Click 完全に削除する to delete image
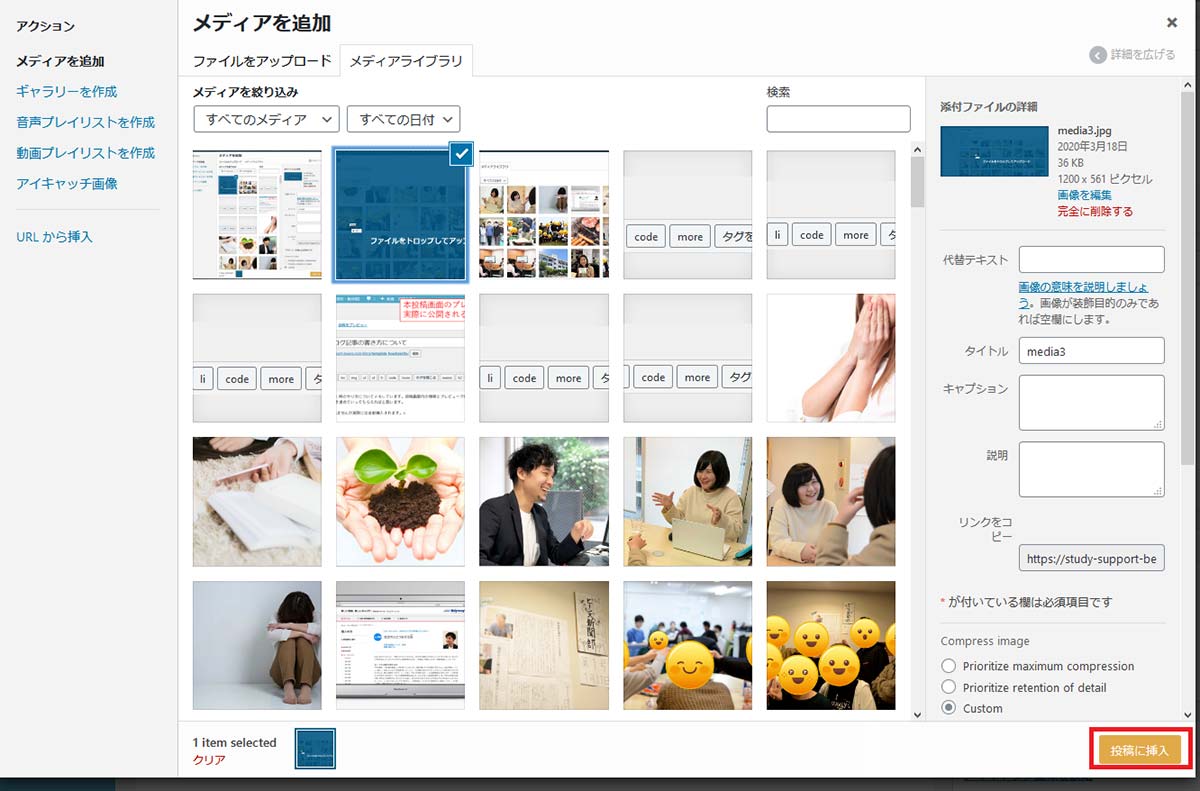Screen dimensions: 1200x791 point(1095,211)
